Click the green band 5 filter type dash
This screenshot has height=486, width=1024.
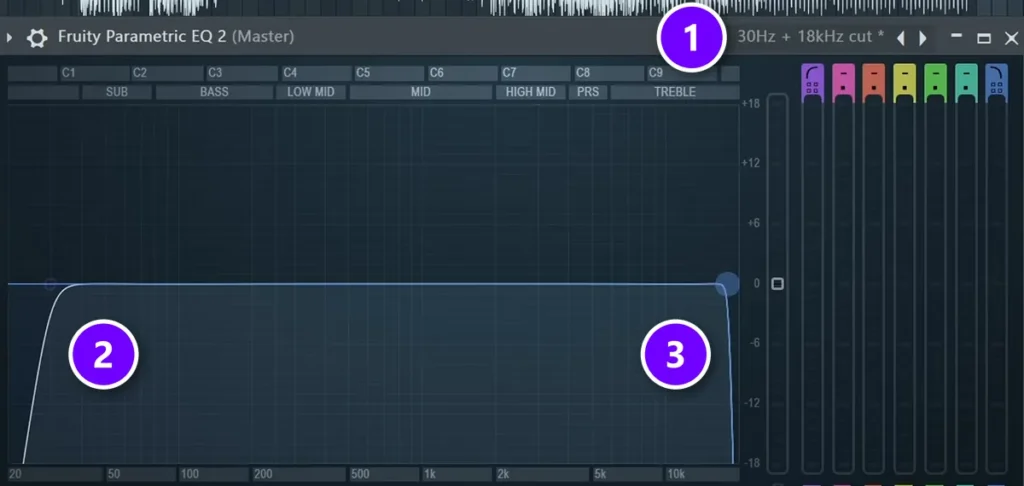point(935,74)
